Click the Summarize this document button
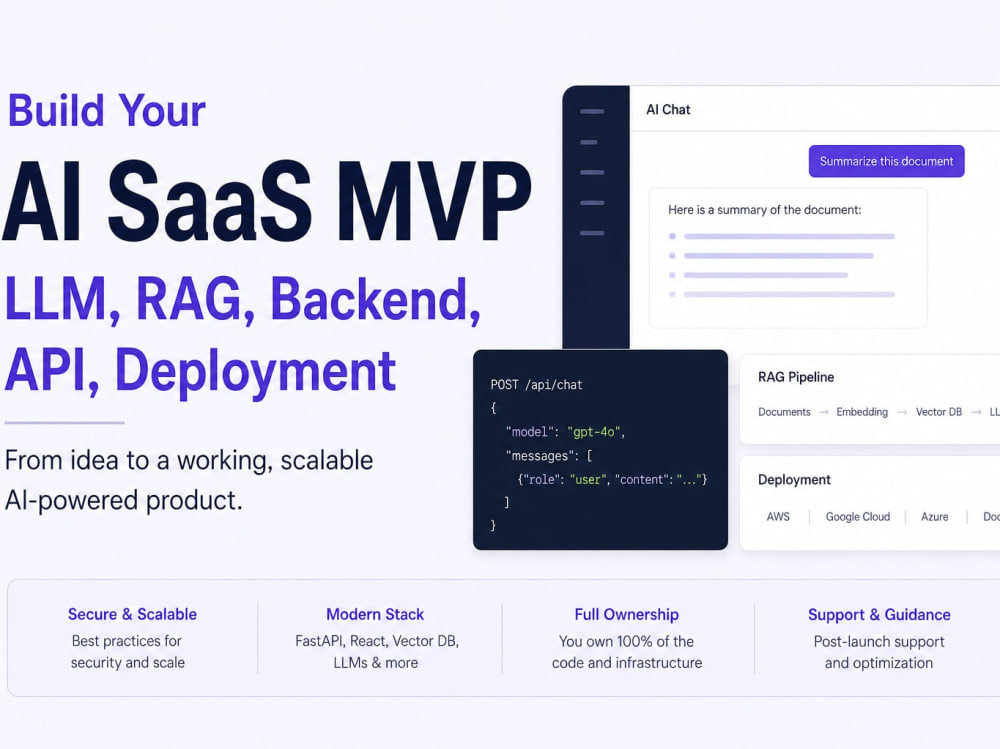 coord(886,161)
